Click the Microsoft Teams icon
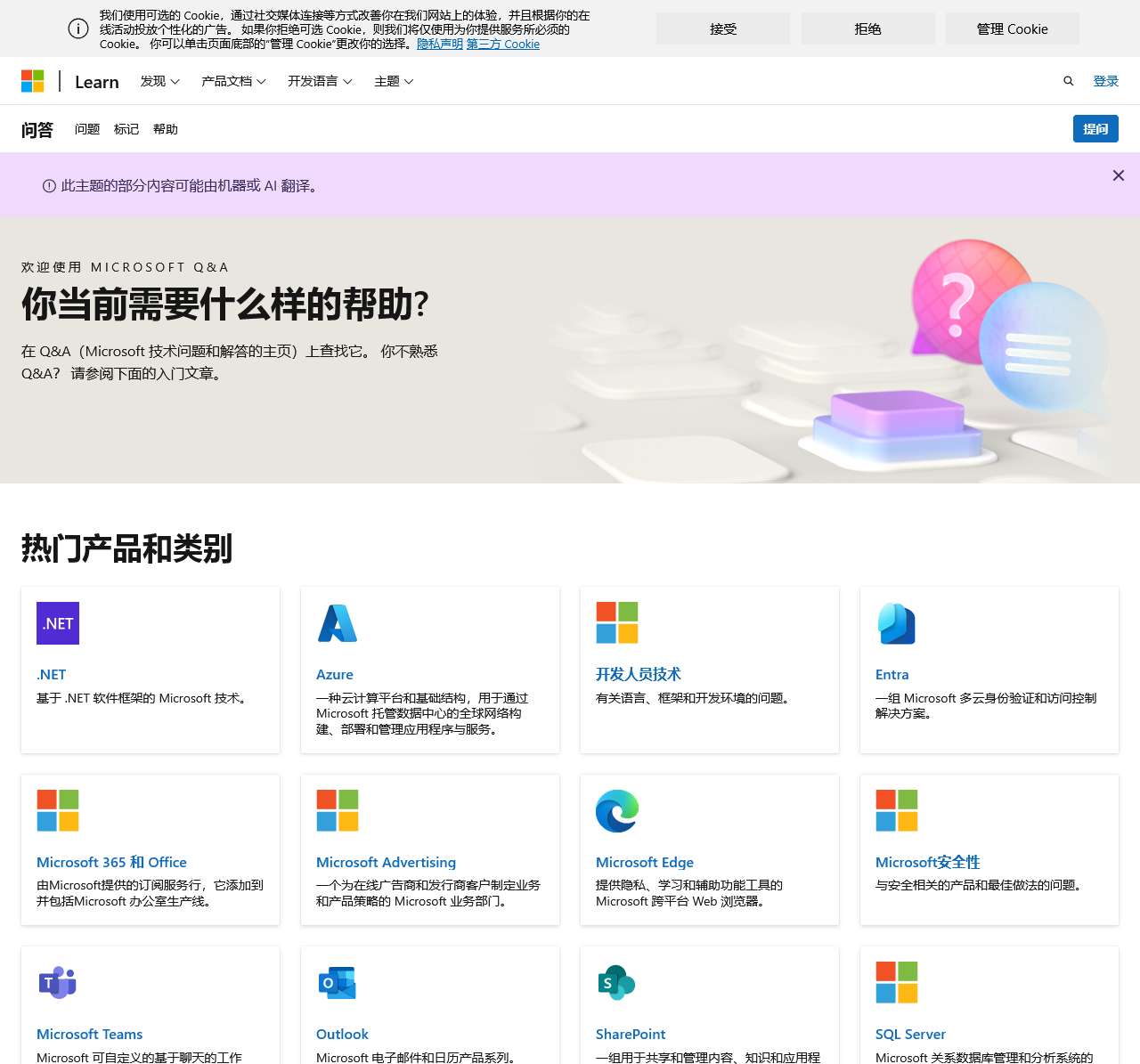The image size is (1140, 1064). 58,982
